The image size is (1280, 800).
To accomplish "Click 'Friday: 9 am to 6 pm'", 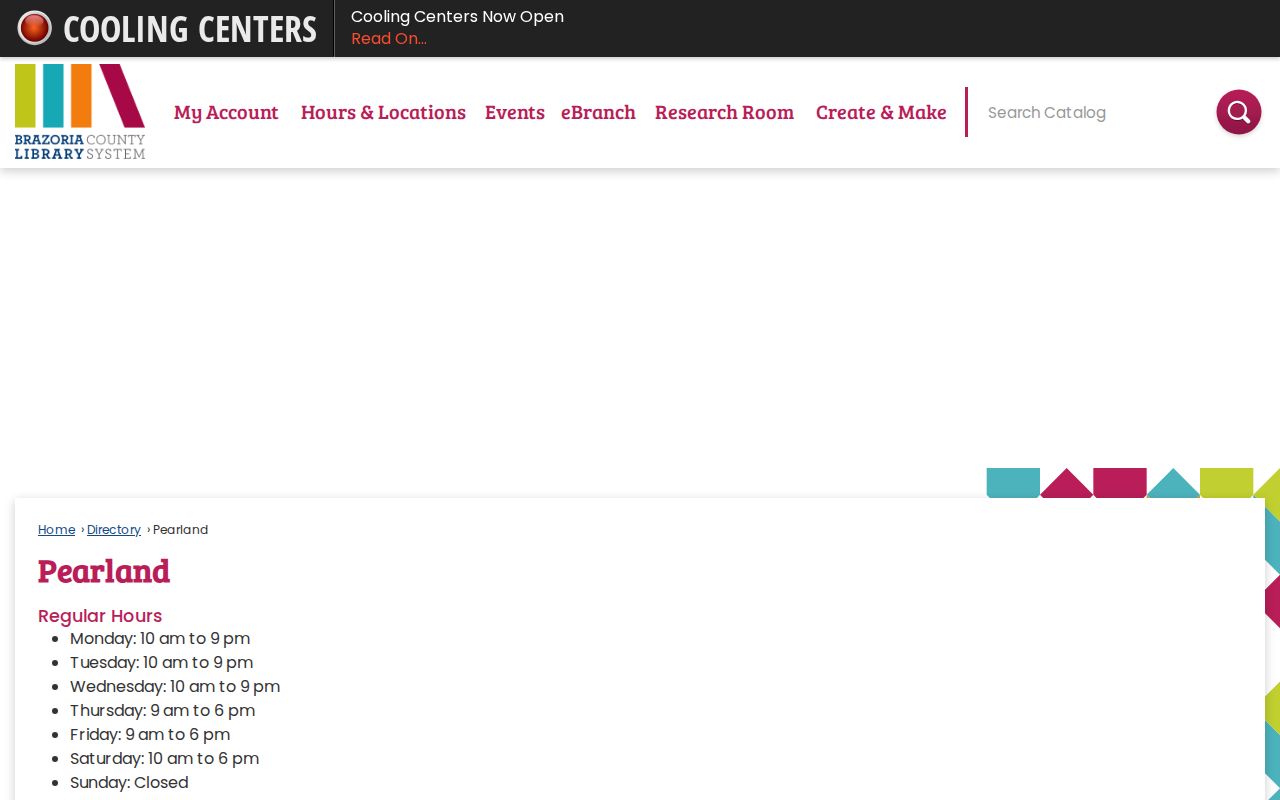I will 150,734.
